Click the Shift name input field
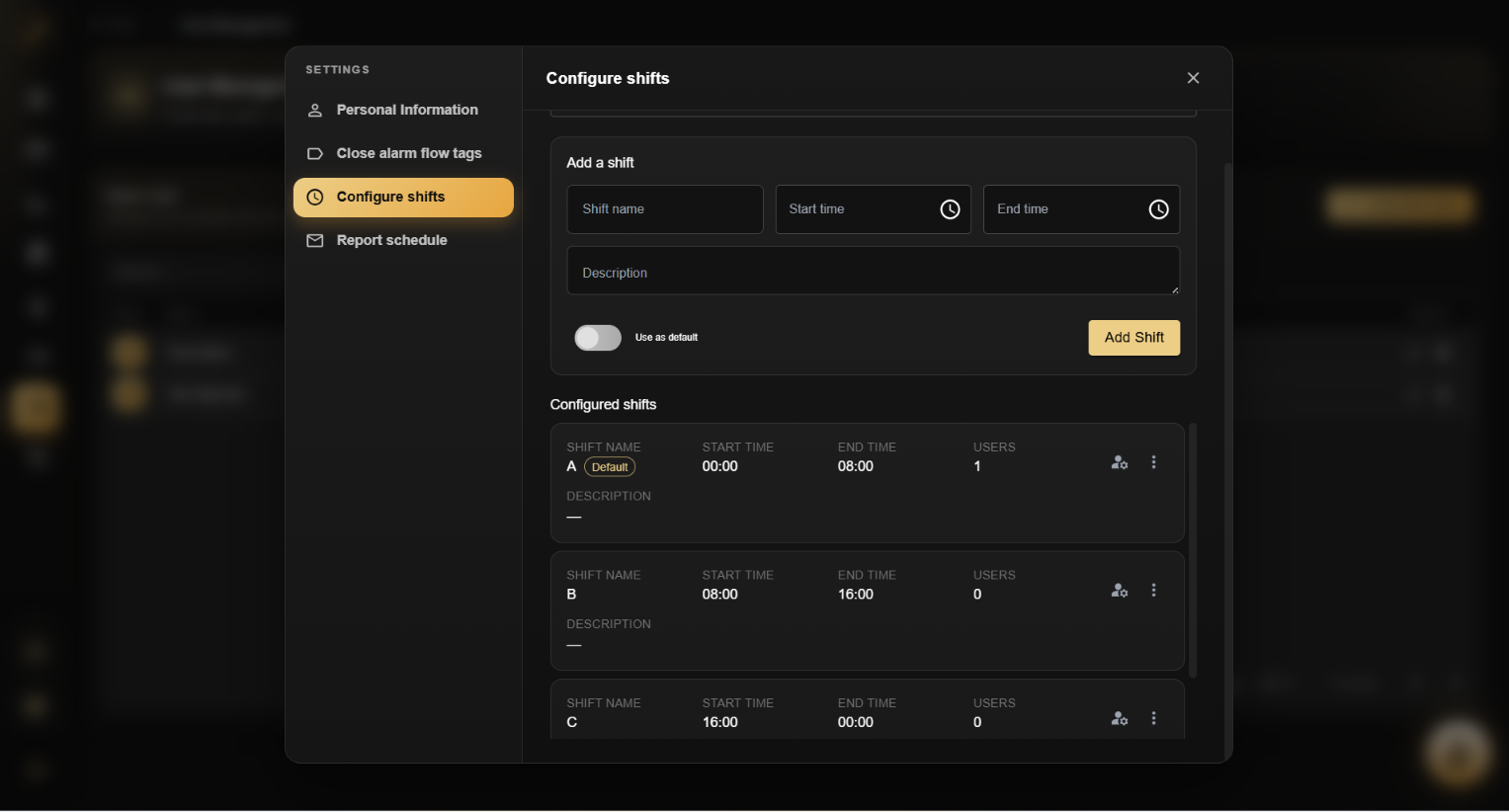This screenshot has height=812, width=1509. tap(665, 209)
